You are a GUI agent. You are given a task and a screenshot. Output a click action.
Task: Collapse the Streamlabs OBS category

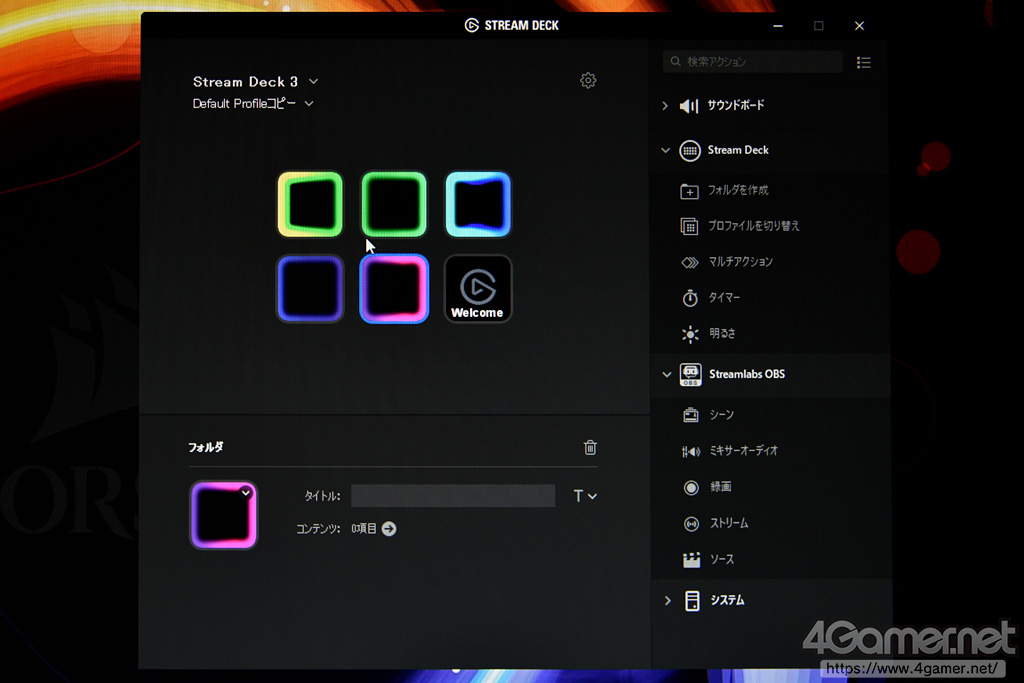(666, 375)
